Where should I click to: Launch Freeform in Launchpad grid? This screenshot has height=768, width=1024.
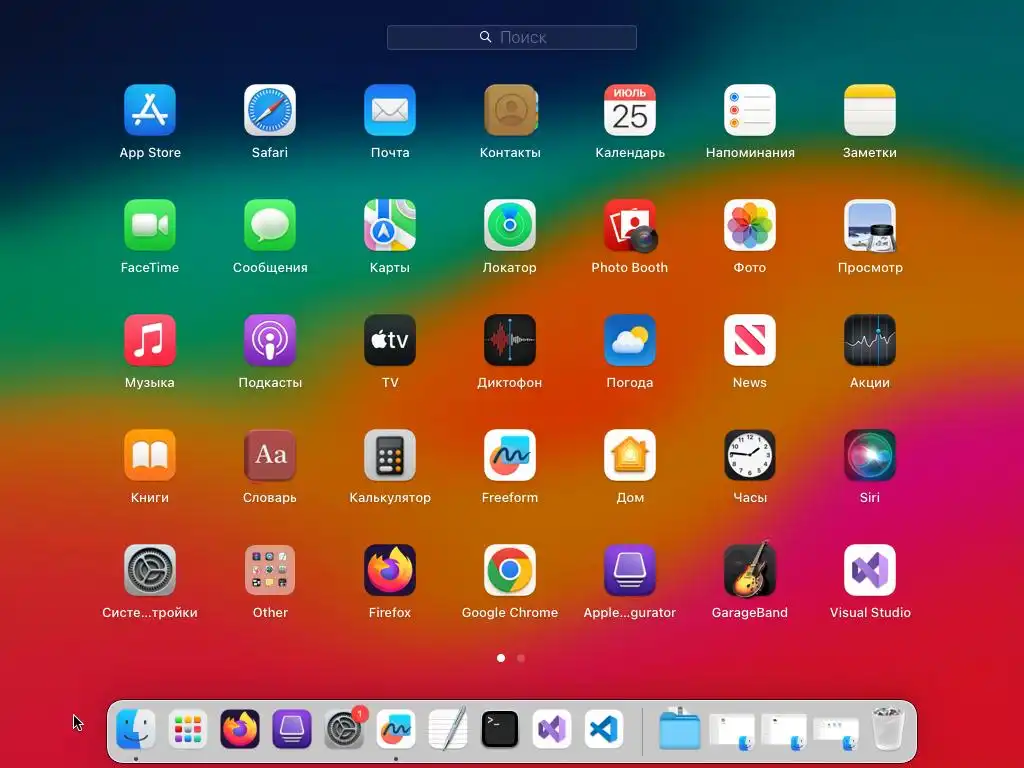pyautogui.click(x=510, y=455)
